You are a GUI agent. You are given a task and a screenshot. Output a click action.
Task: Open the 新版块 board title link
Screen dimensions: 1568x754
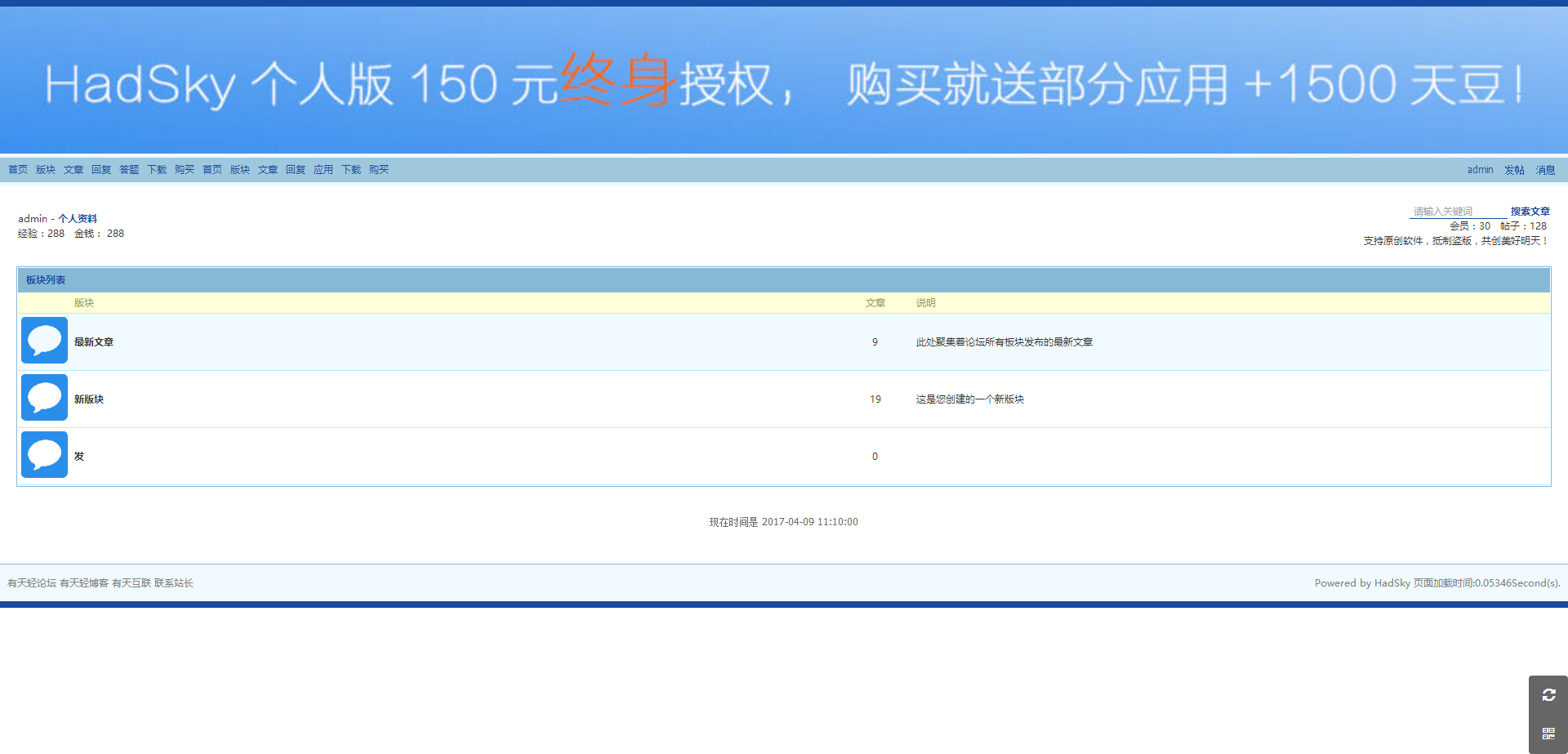89,399
